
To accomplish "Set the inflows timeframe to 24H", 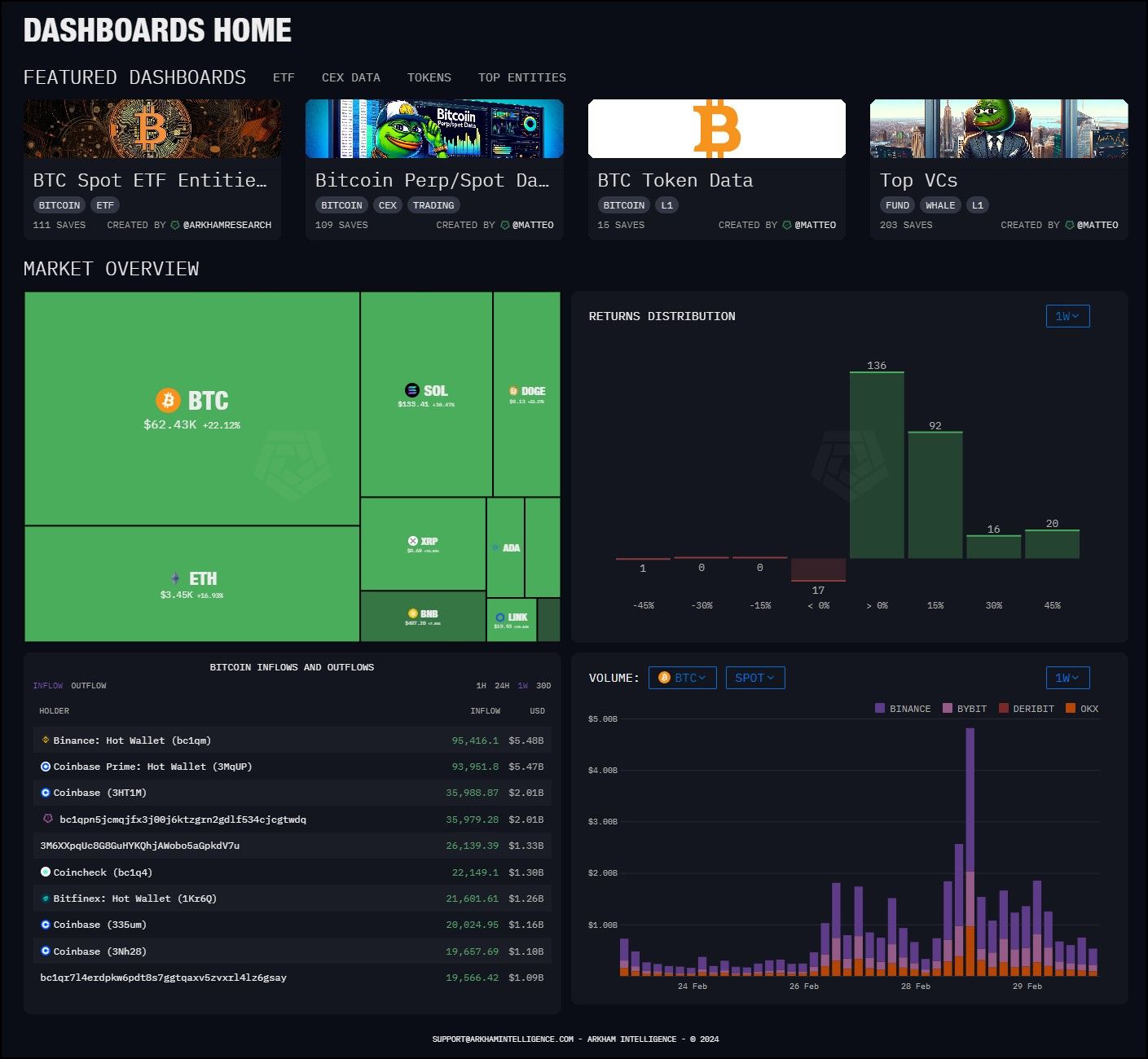I will click(x=502, y=686).
